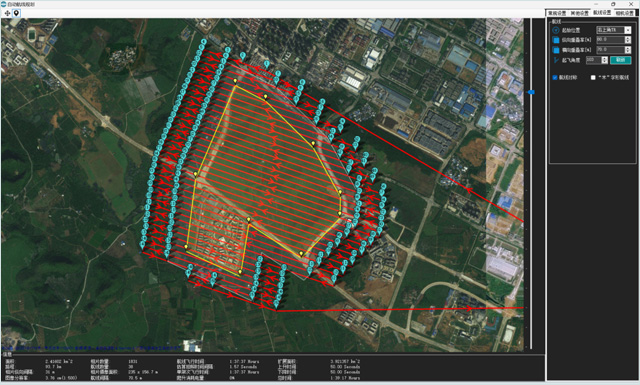Switch to the first settings tab
The image size is (640, 385).
tap(557, 13)
